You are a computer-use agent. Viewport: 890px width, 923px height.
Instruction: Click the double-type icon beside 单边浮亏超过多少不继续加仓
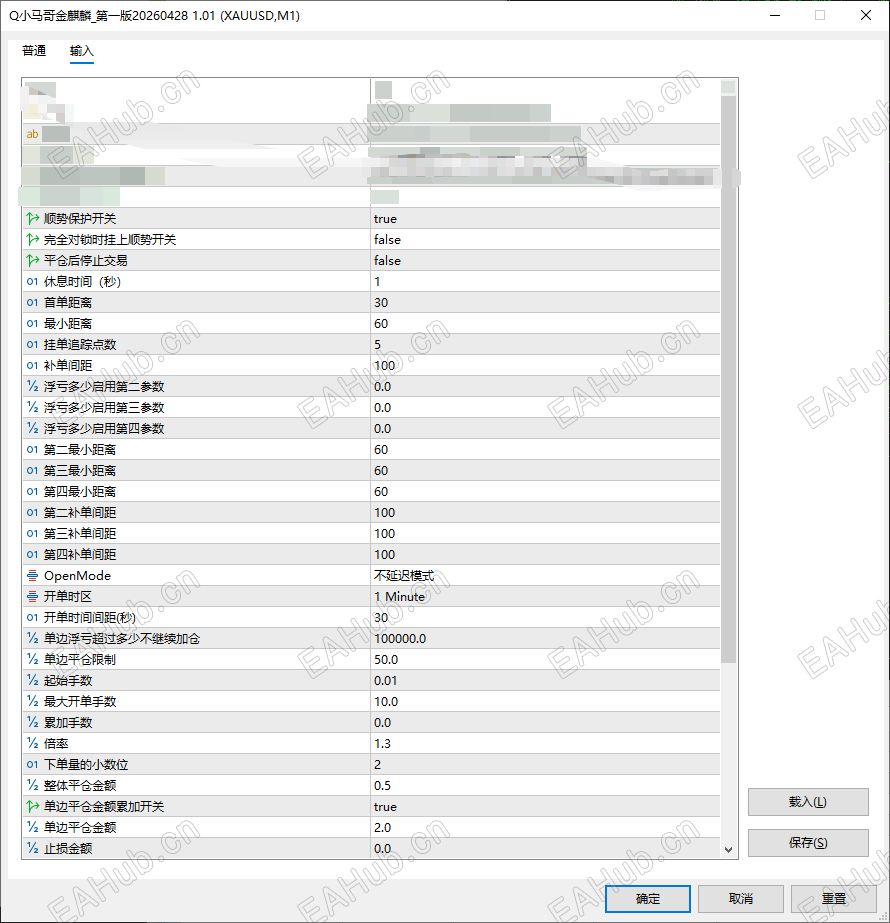pos(32,639)
